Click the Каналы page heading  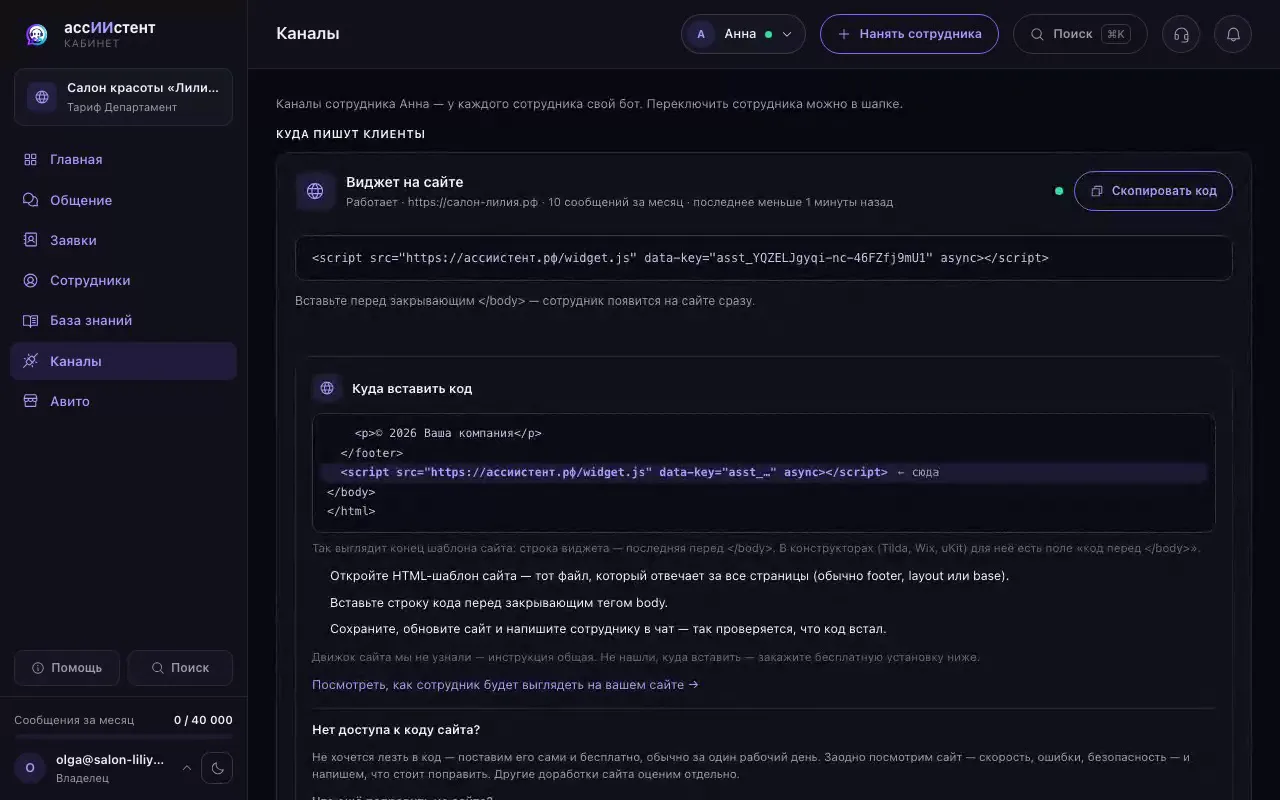(308, 34)
